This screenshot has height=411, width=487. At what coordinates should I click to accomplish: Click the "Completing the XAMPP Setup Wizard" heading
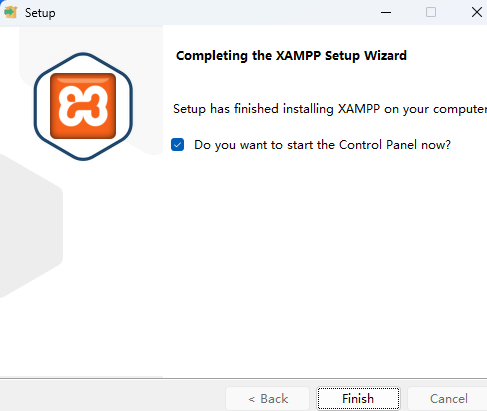pyautogui.click(x=291, y=56)
